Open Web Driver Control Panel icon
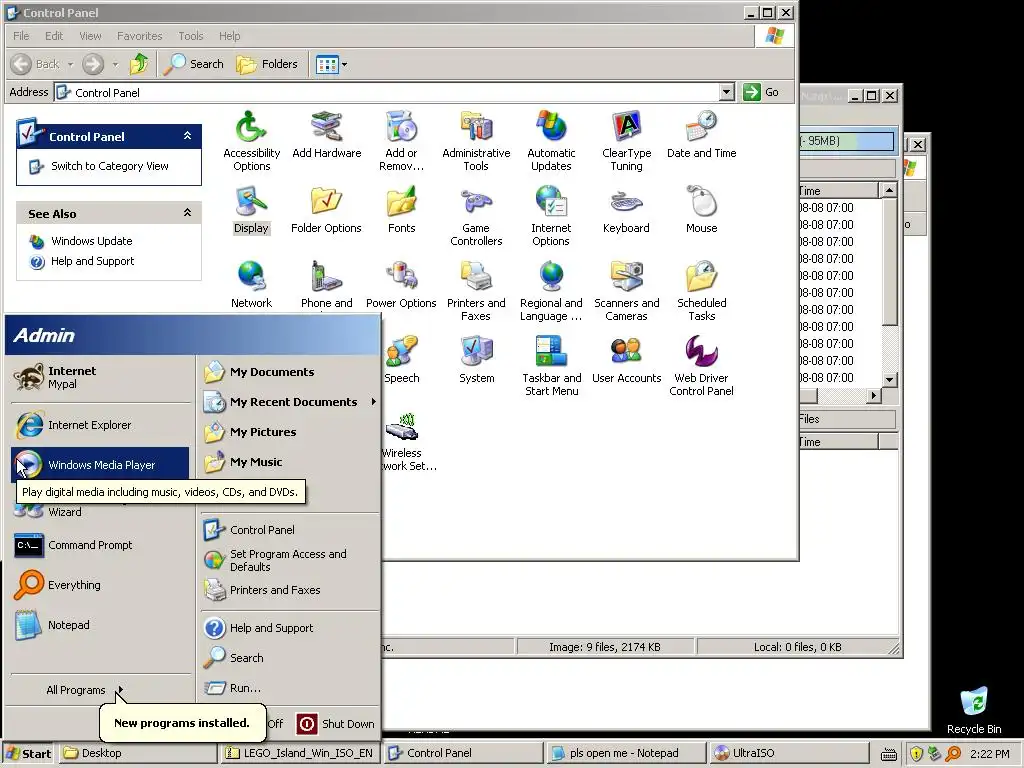Image resolution: width=1024 pixels, height=768 pixels. [701, 366]
